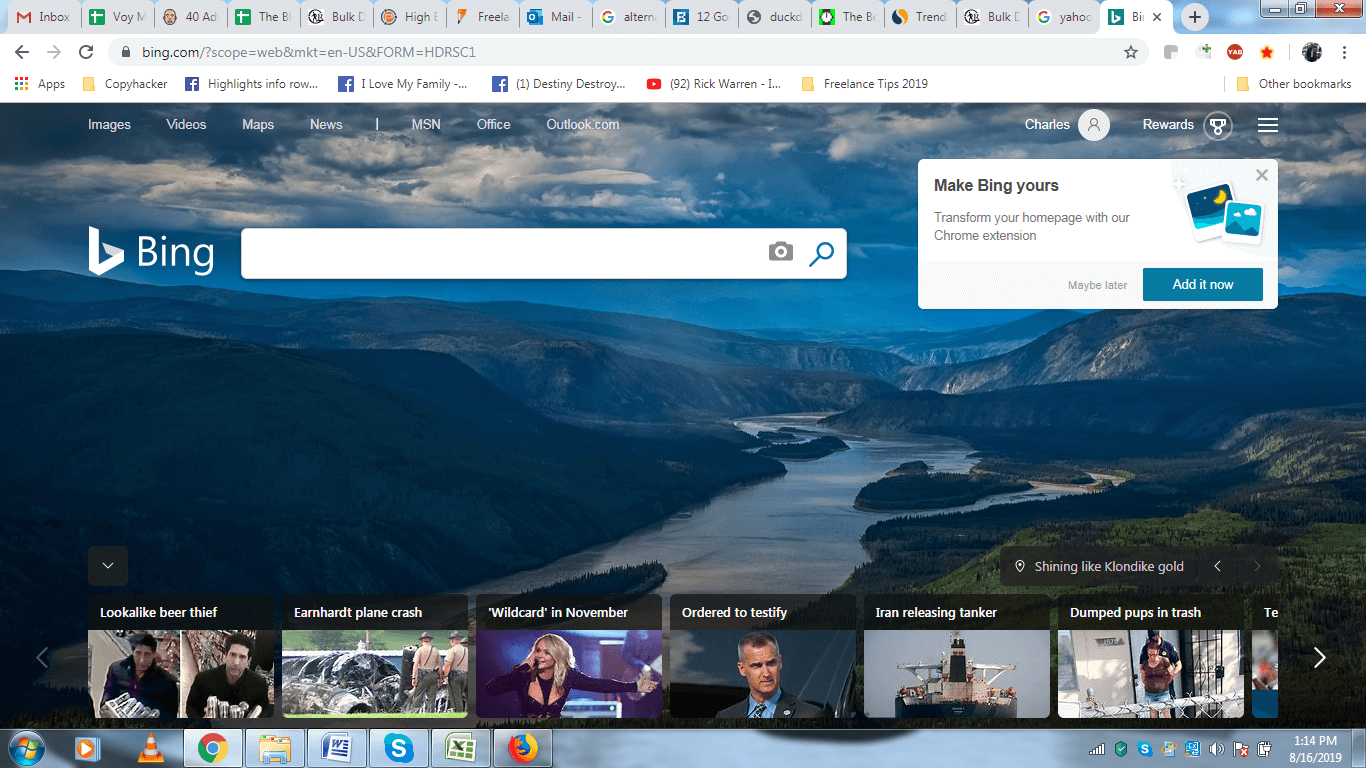The height and width of the screenshot is (768, 1366).
Task: Open Freelance Tips 2019 bookmark folder
Action: (x=865, y=84)
